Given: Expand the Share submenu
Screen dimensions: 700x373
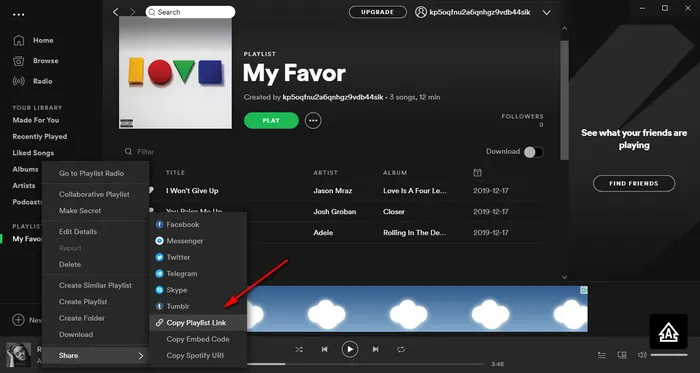Looking at the screenshot, I should tap(96, 356).
